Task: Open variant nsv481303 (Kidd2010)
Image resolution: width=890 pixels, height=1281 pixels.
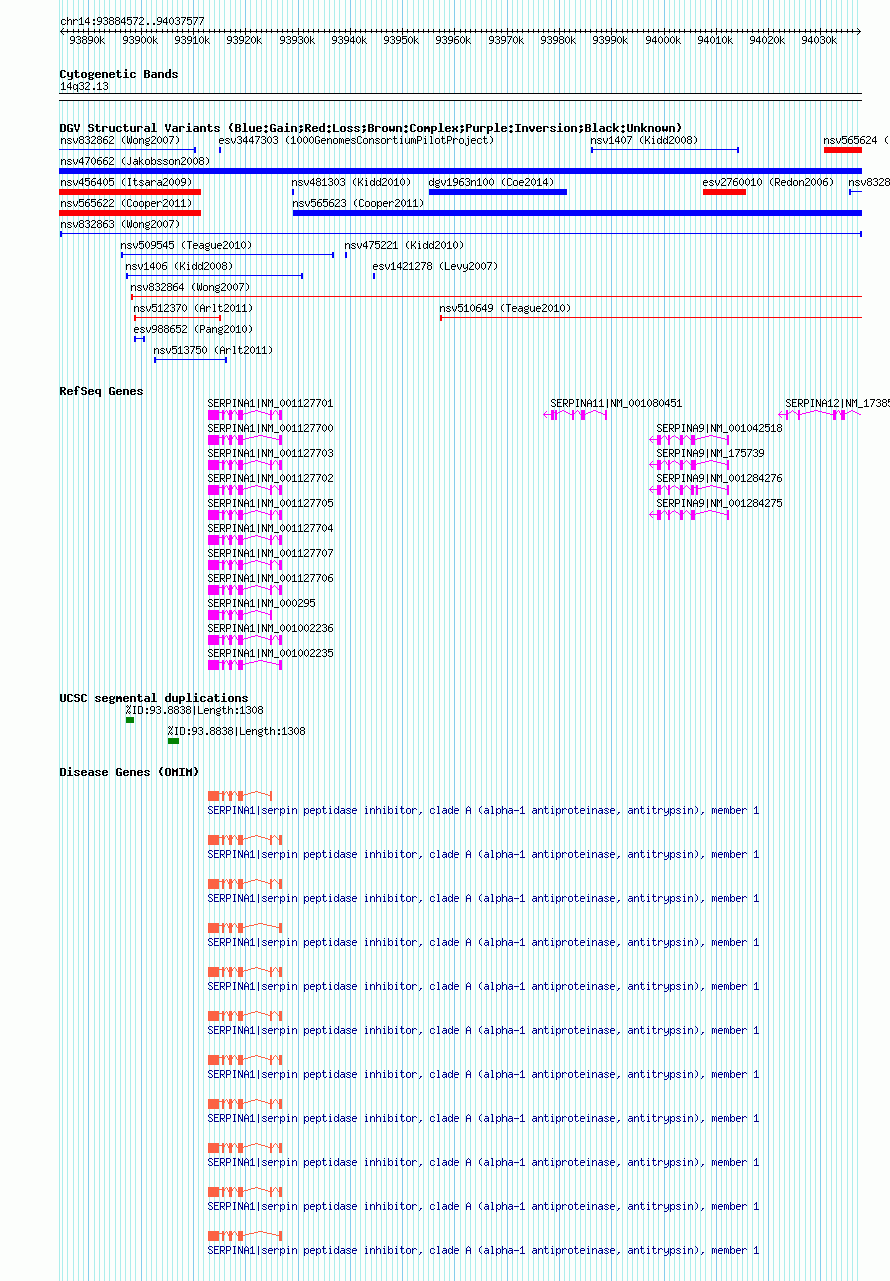Action: (352, 183)
